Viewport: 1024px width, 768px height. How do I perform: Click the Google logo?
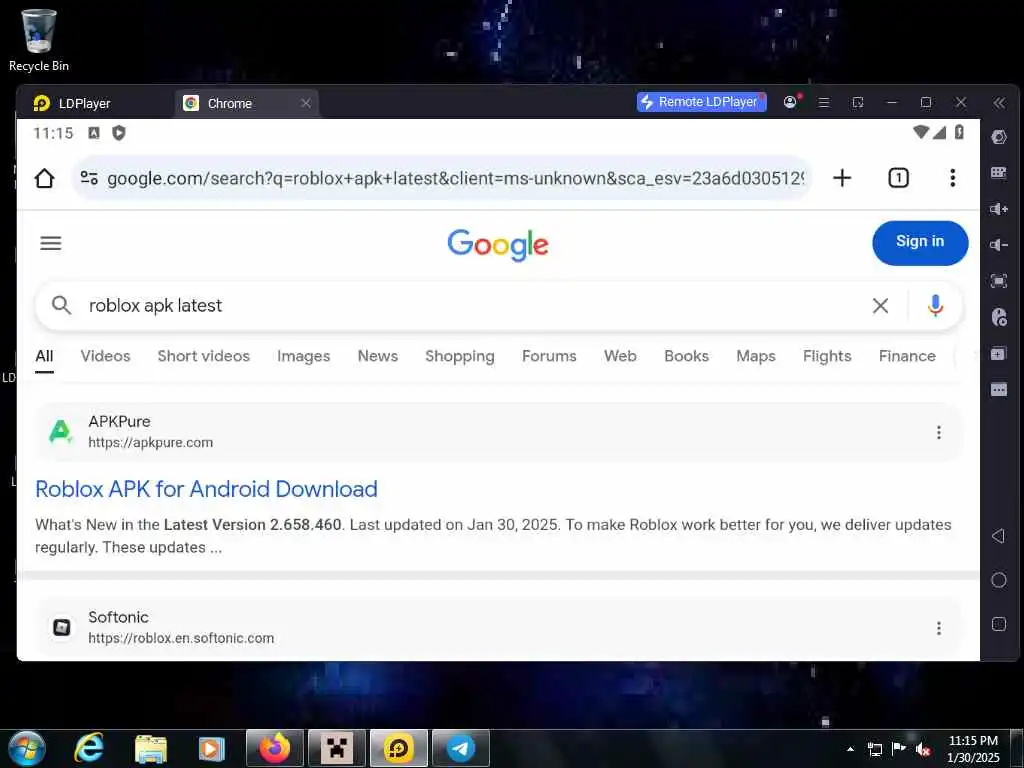498,245
